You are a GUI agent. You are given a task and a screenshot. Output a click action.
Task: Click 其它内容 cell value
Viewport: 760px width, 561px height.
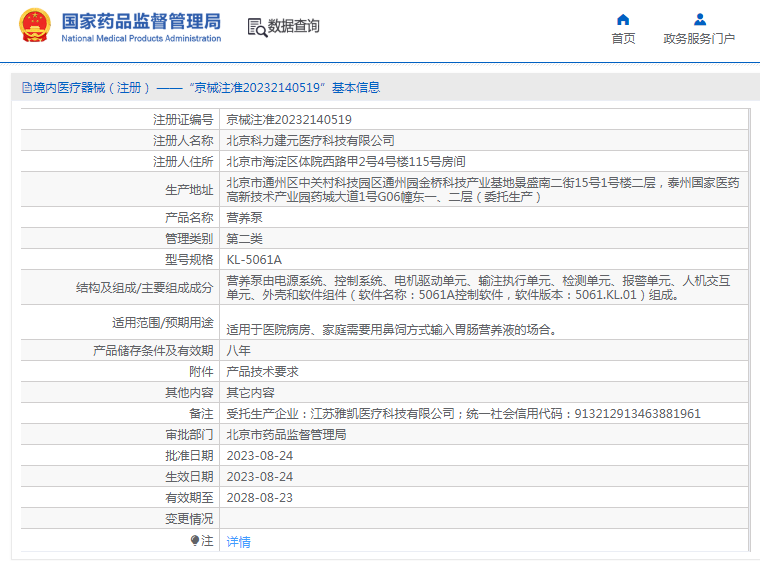(251, 393)
